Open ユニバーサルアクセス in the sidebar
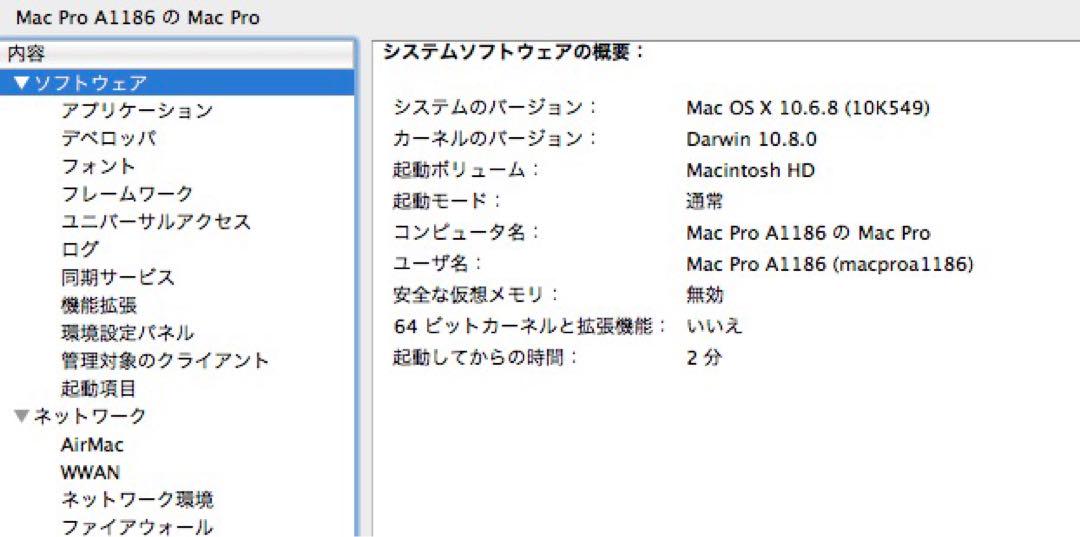 tap(156, 222)
